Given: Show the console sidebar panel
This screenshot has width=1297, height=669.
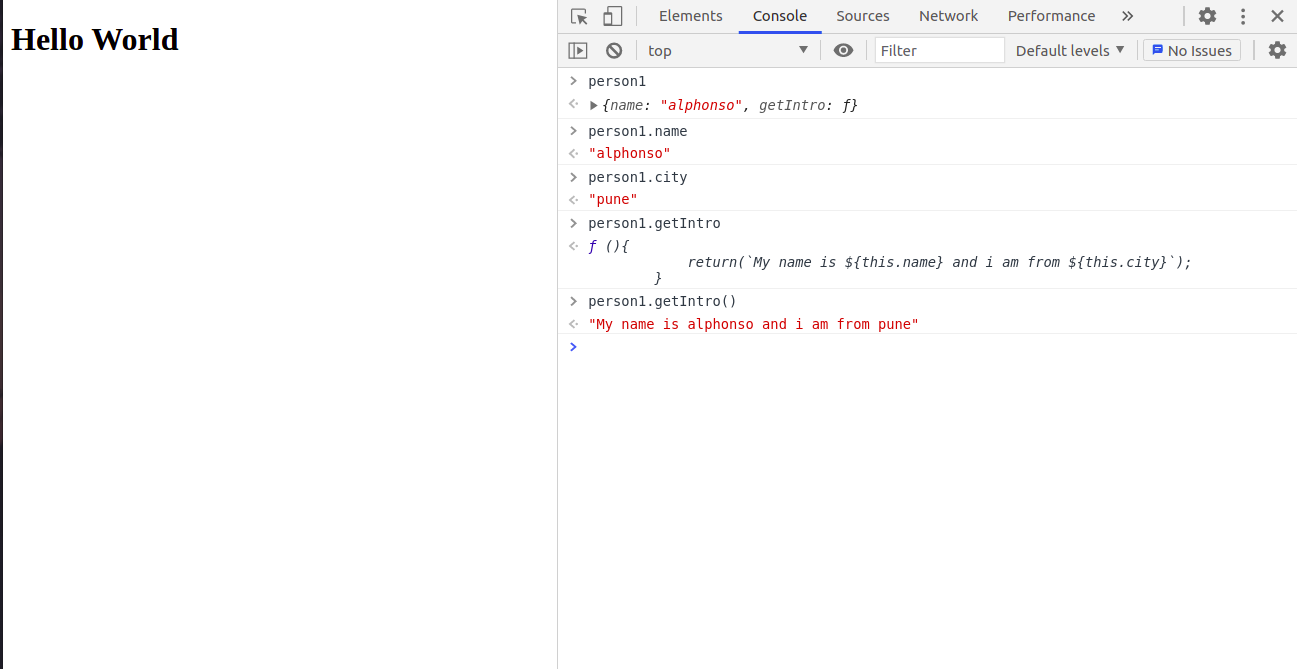Looking at the screenshot, I should (578, 50).
